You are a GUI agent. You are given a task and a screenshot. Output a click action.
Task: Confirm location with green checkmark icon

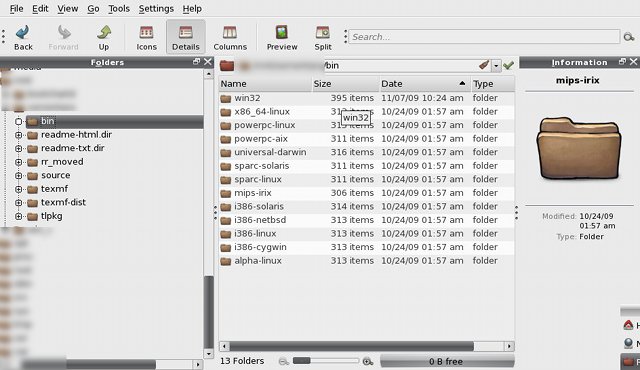click(508, 65)
